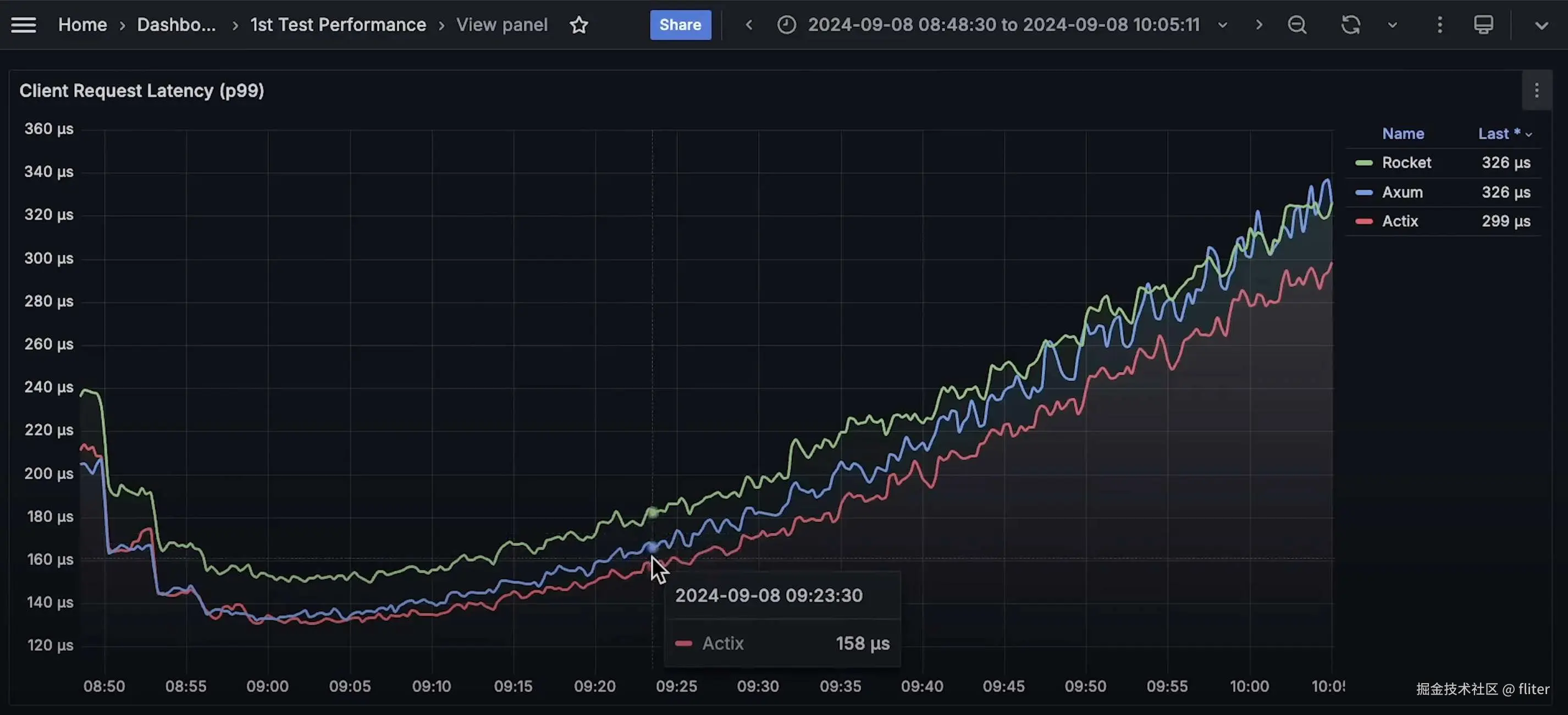Toggle Axum series visibility in legend
This screenshot has height=715, width=1568.
(x=1402, y=193)
